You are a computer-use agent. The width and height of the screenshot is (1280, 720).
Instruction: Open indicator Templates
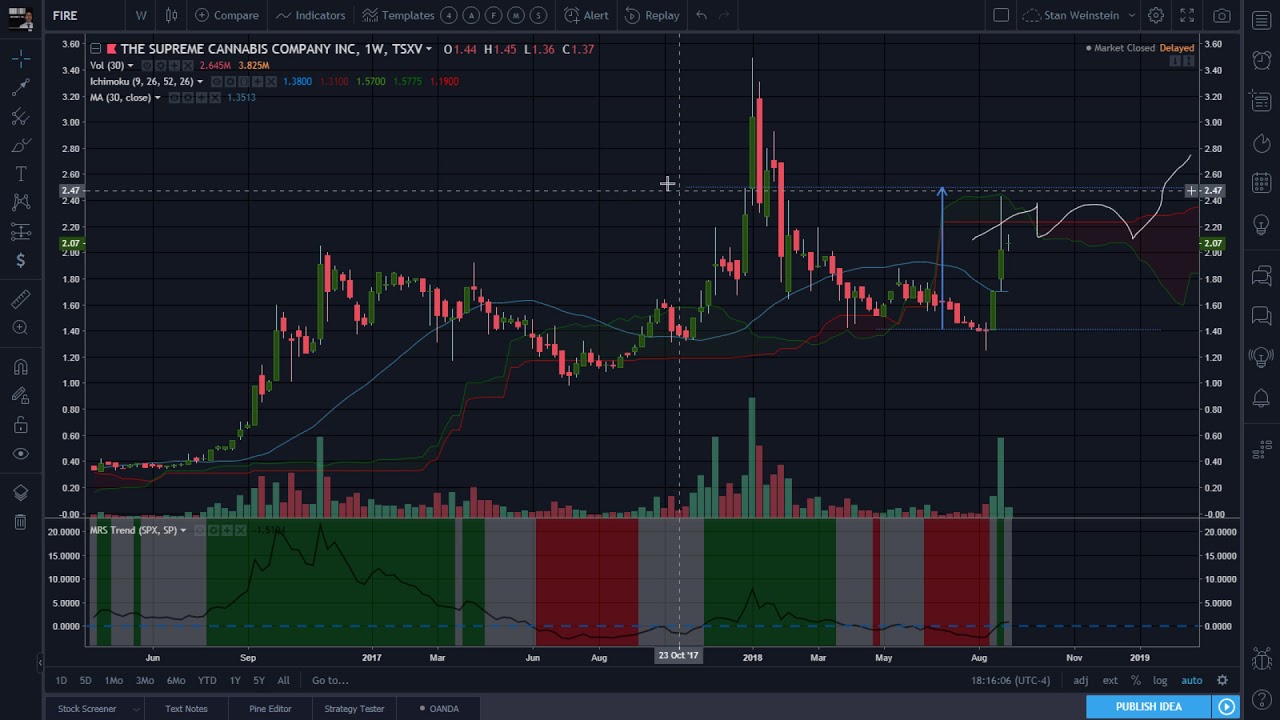tap(399, 15)
